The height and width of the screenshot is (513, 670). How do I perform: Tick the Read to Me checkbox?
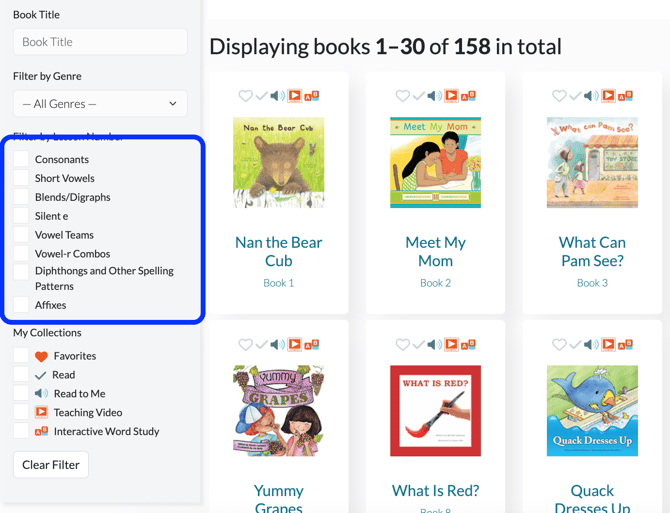click(x=21, y=393)
